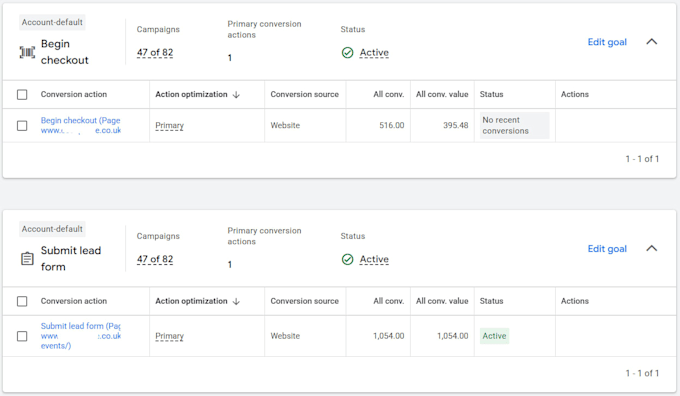Click the green Active status badge in the lead form row

494,336
